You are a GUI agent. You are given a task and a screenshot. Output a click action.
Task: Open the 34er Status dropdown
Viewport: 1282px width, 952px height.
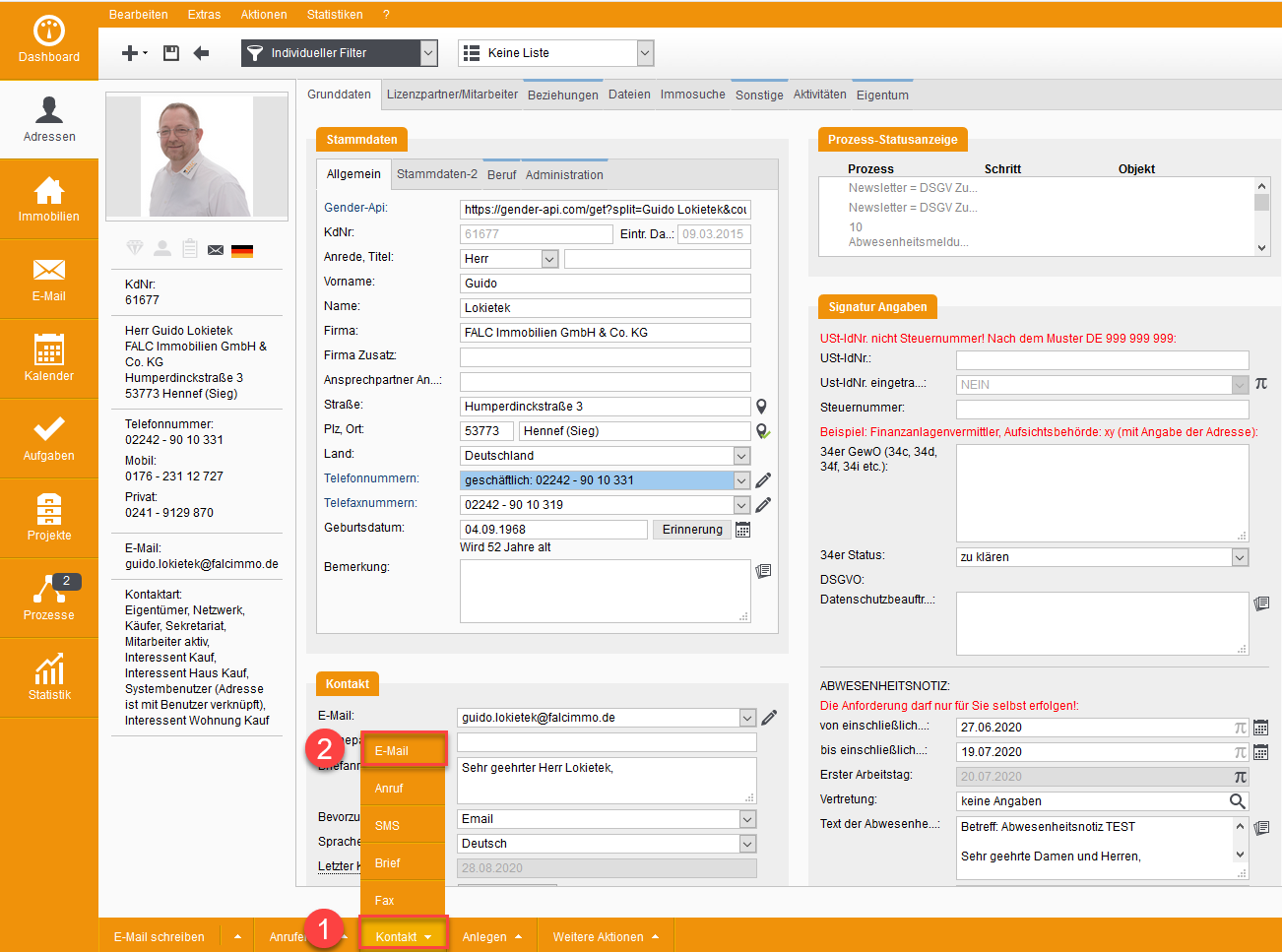[1240, 557]
